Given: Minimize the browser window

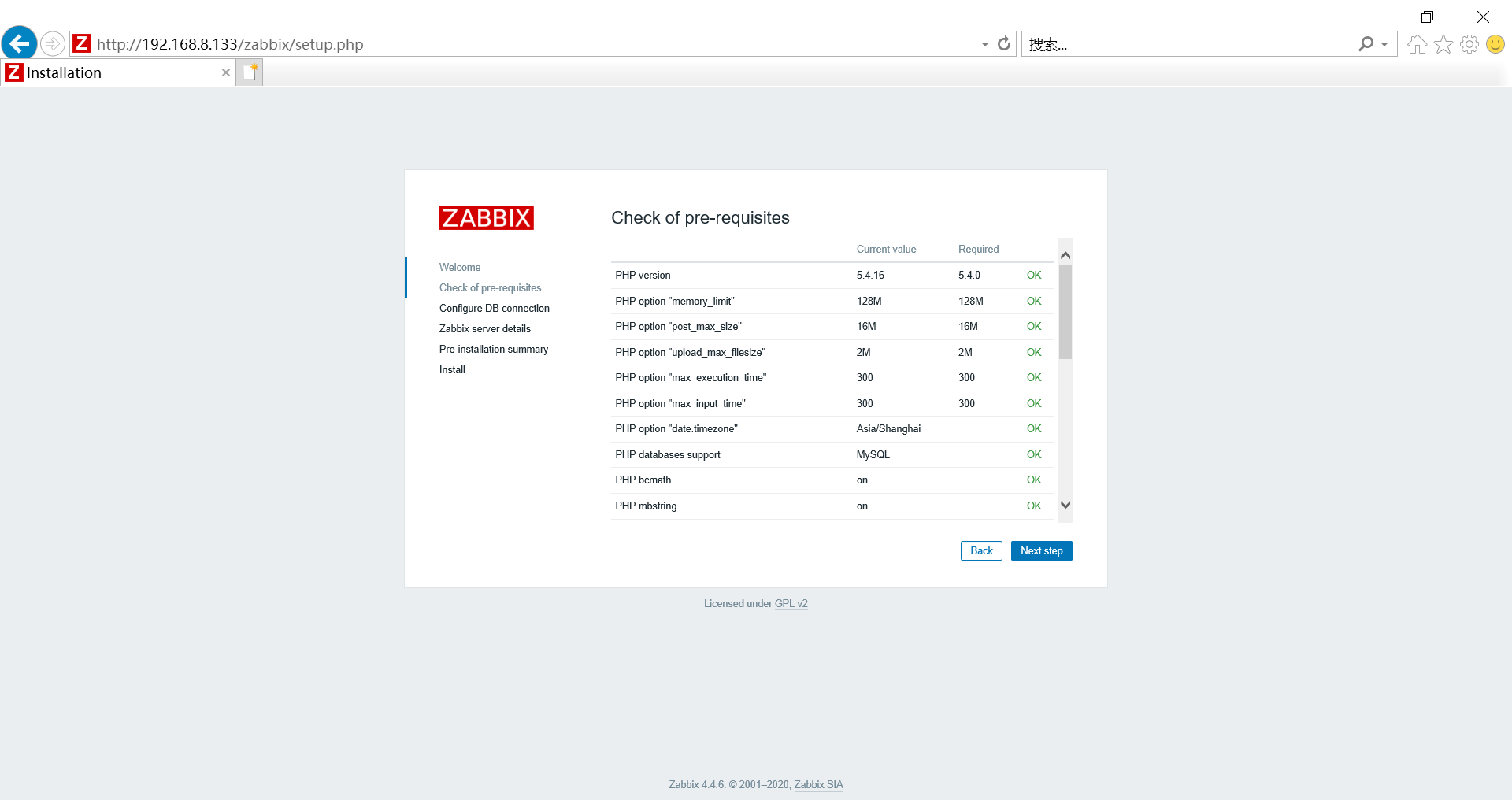Looking at the screenshot, I should [1373, 17].
